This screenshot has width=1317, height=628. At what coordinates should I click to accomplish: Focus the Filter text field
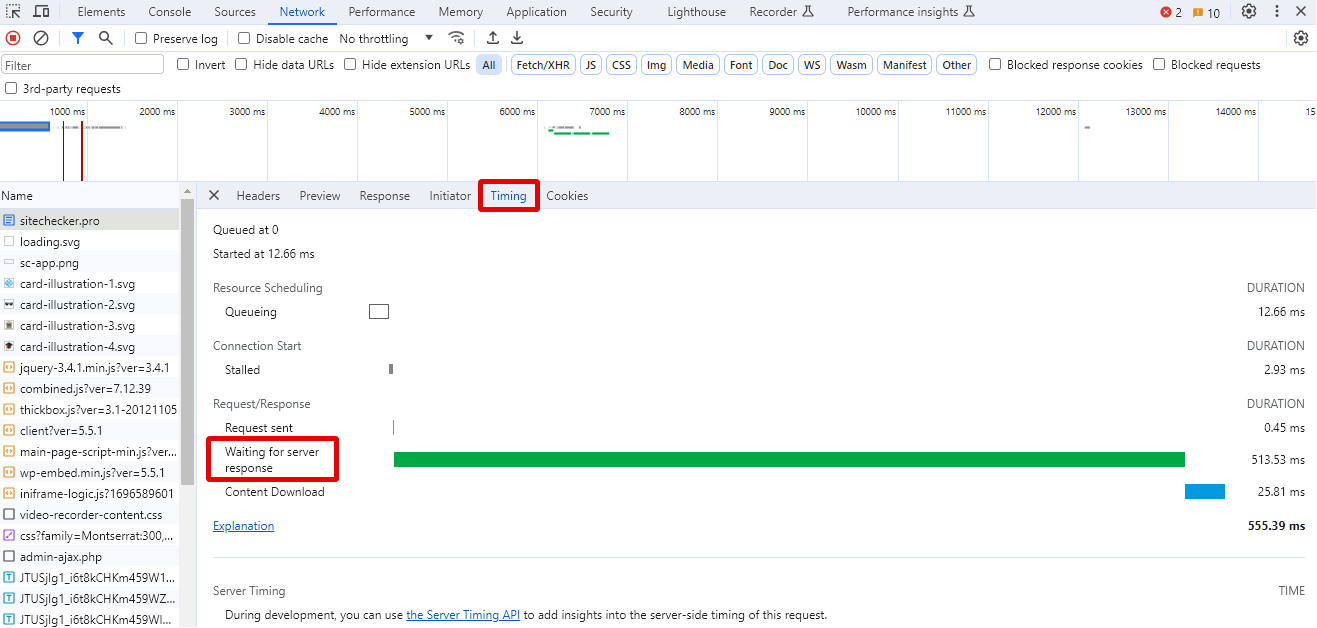tap(83, 65)
